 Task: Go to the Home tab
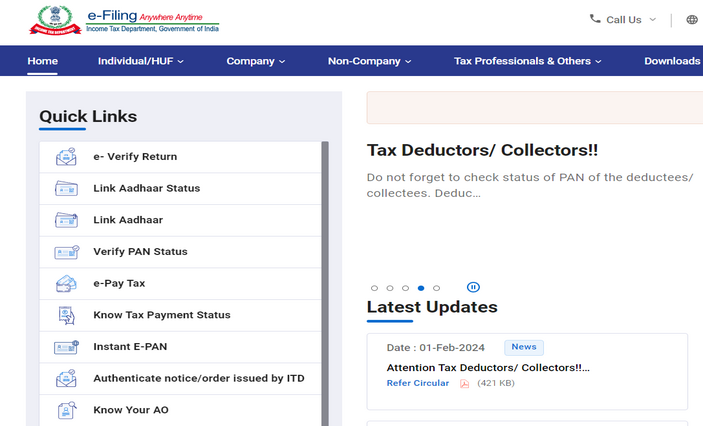[x=42, y=61]
